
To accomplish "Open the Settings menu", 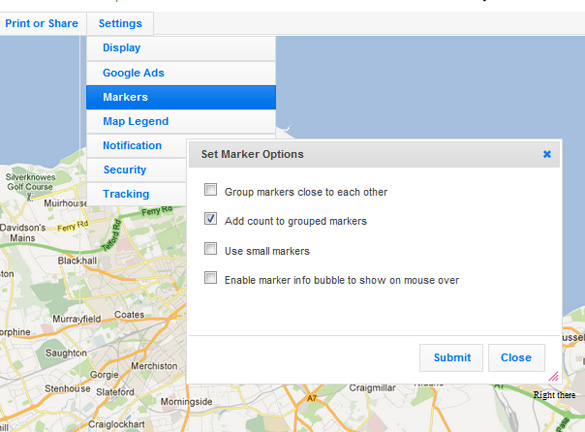I will [120, 24].
